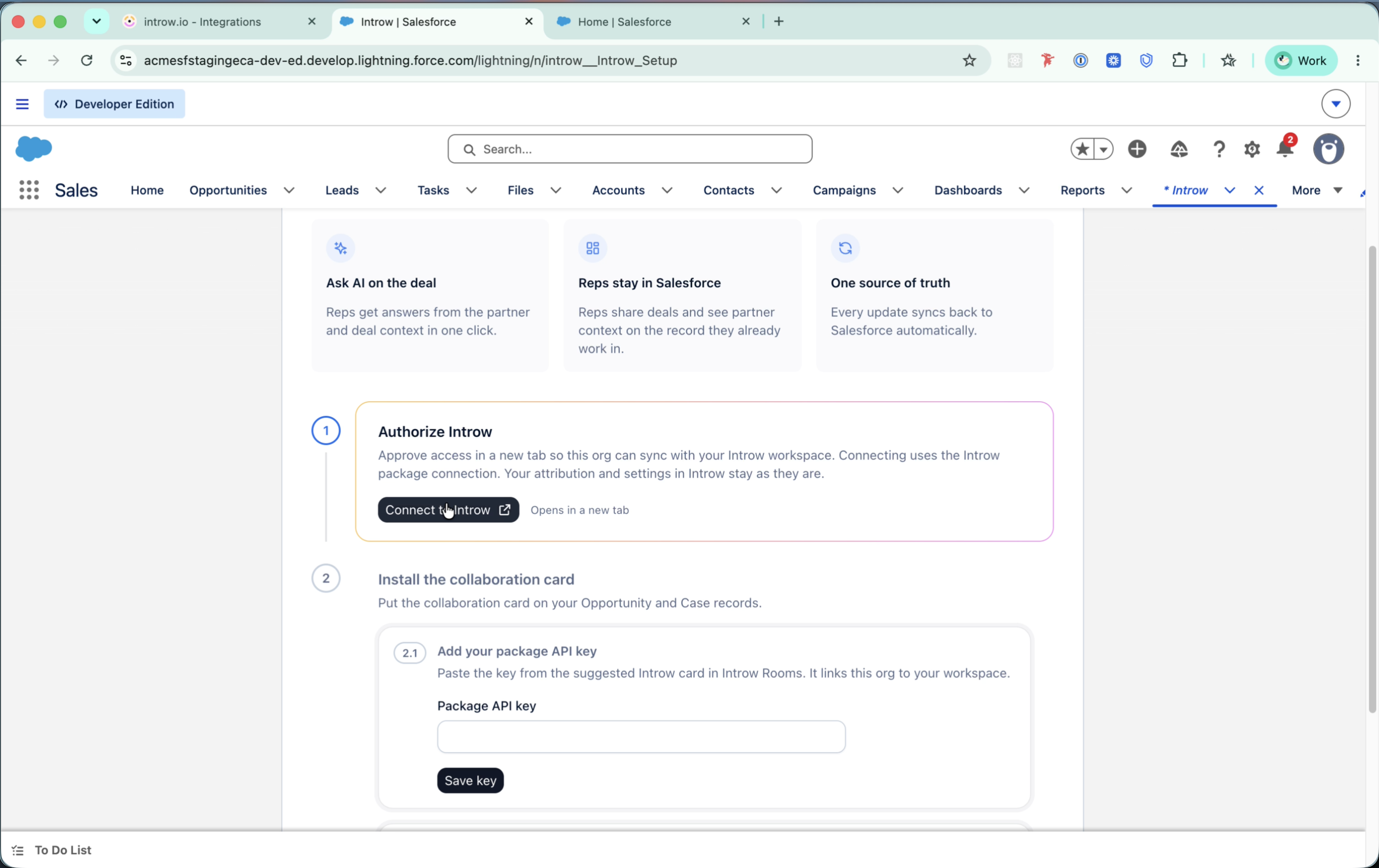Open the Reports navigation tab
The image size is (1379, 868).
pyautogui.click(x=1082, y=190)
